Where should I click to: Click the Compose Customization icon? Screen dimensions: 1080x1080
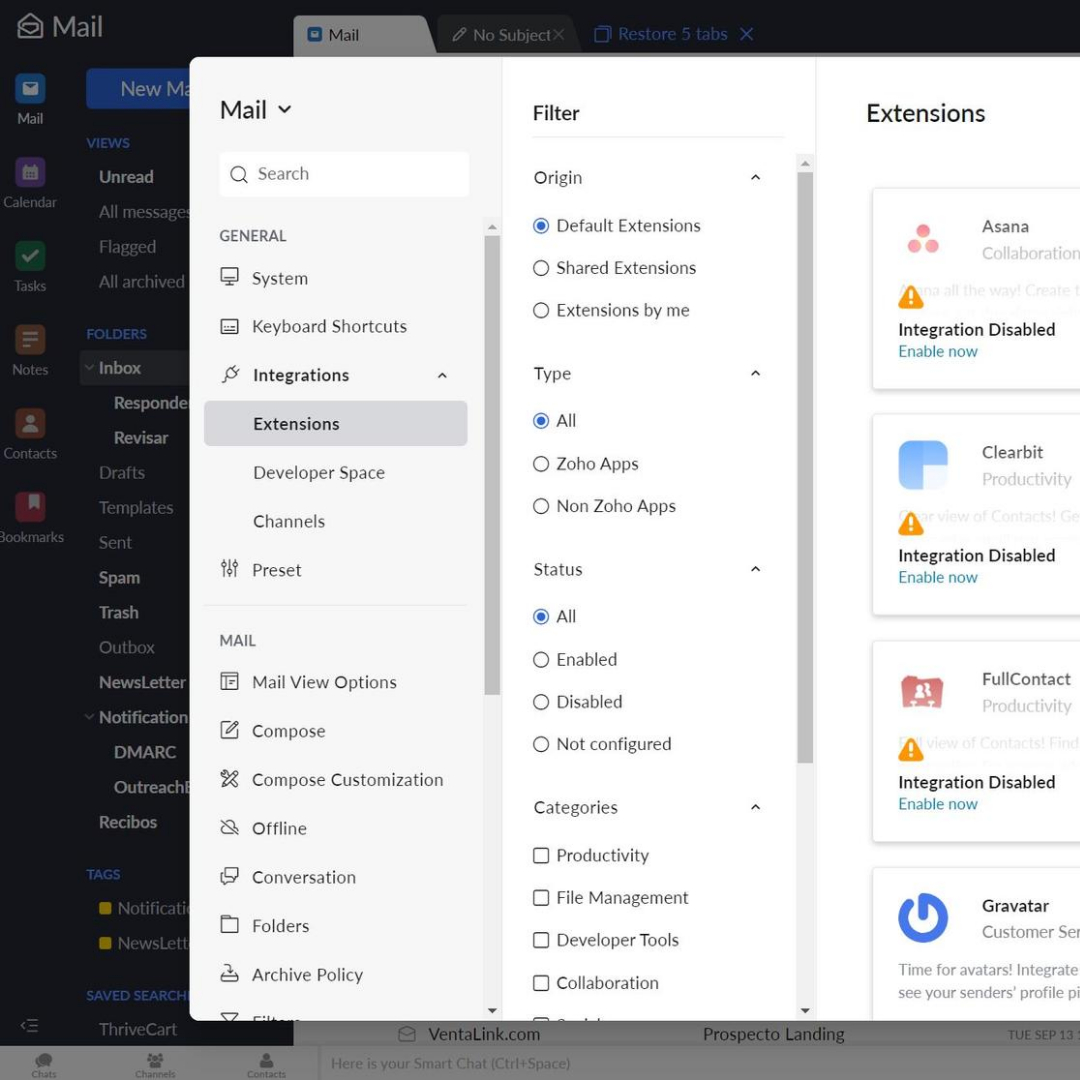(x=229, y=779)
